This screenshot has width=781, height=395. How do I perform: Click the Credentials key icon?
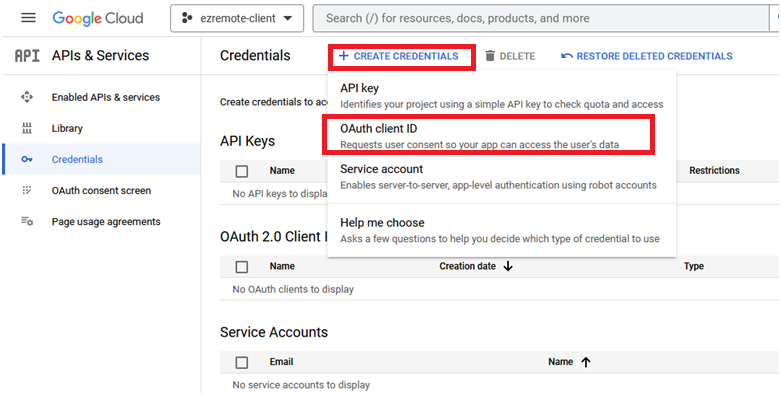(x=27, y=159)
